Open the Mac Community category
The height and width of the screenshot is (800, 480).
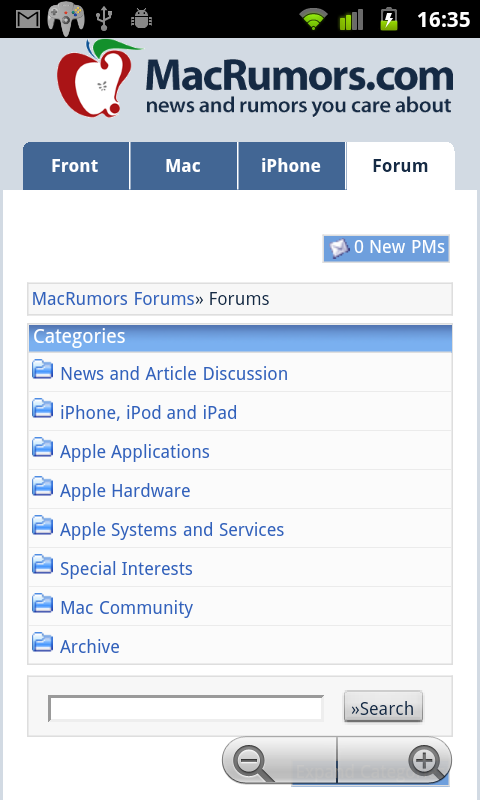pos(127,608)
